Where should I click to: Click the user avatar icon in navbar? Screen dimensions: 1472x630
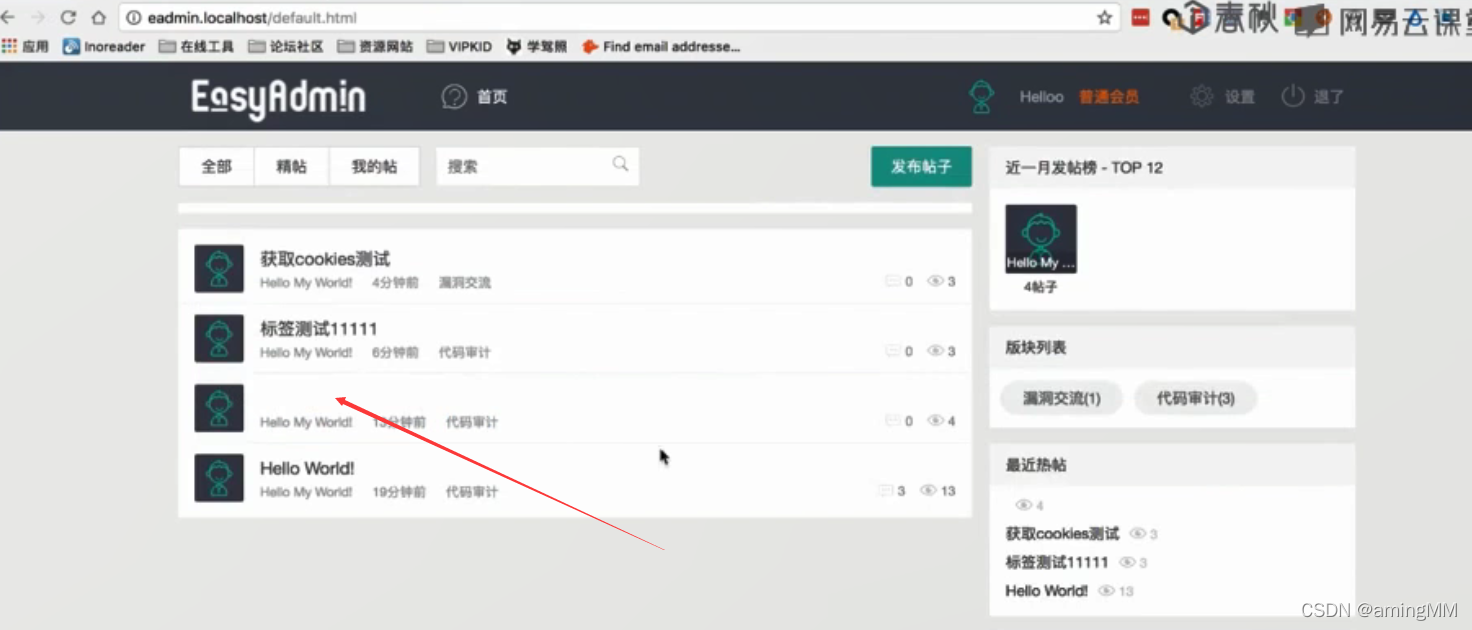[981, 96]
